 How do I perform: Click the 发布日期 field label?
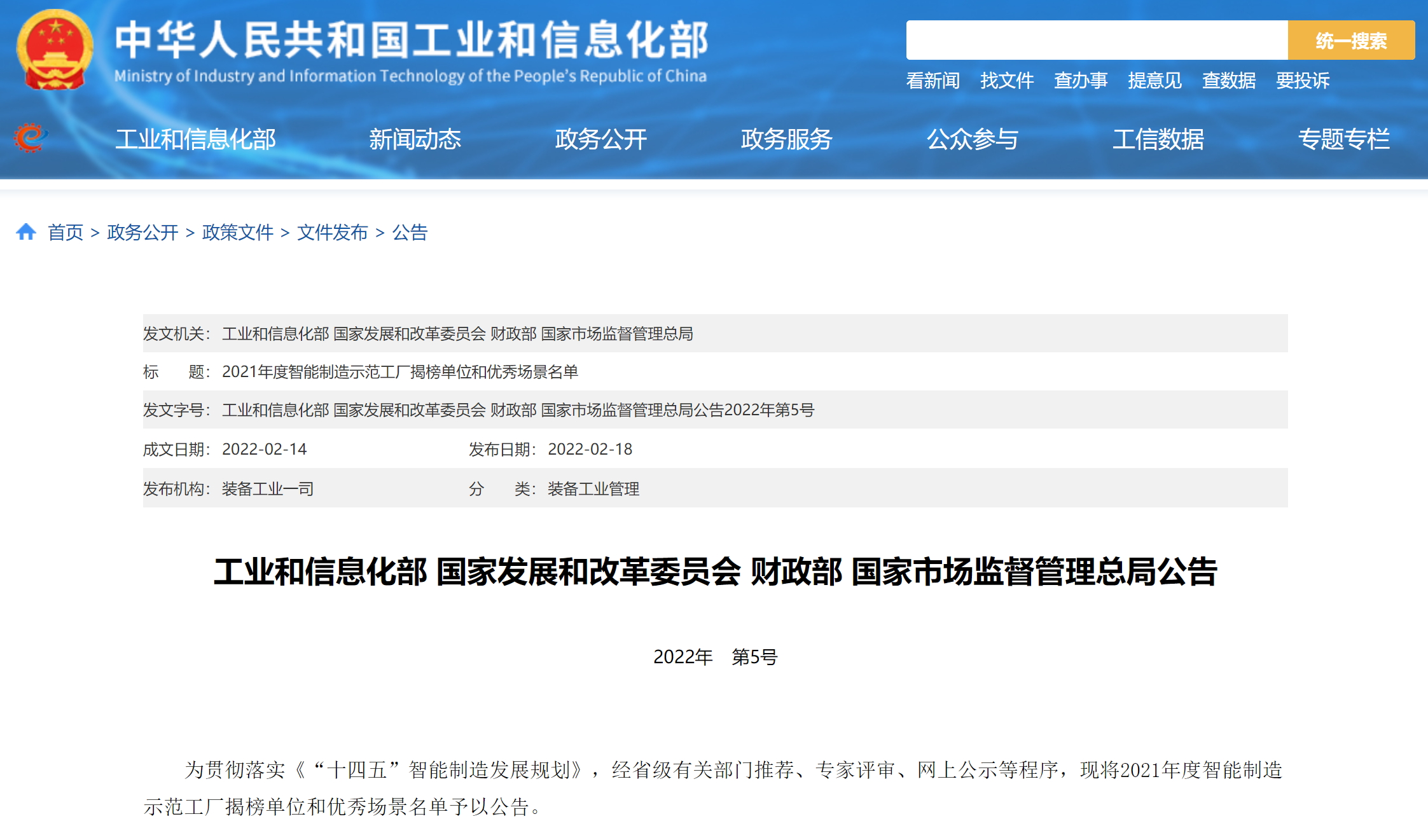502,449
